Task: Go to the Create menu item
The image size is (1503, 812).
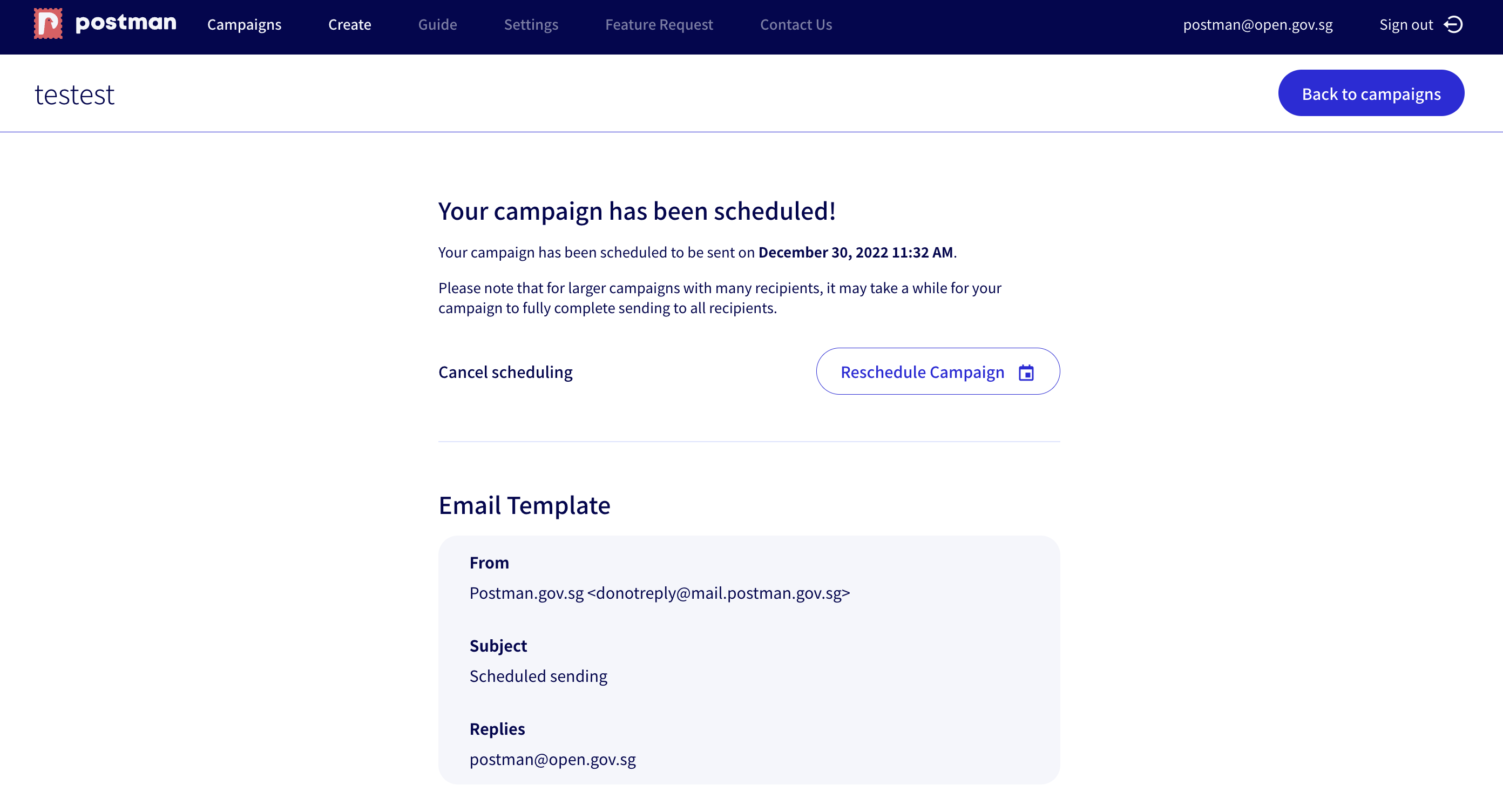Action: tap(349, 24)
